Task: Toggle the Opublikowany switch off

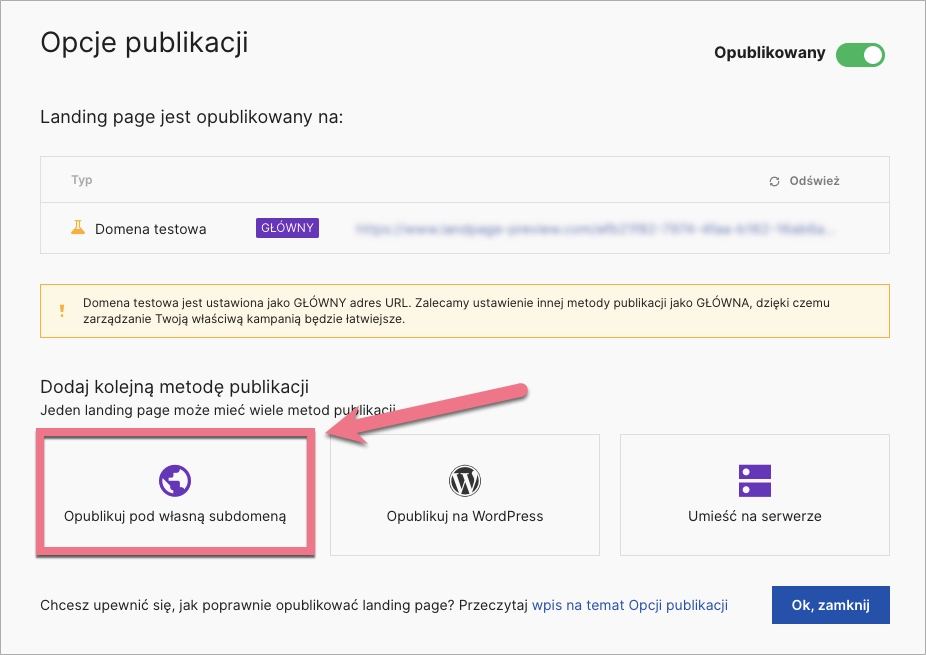Action: pyautogui.click(x=860, y=54)
